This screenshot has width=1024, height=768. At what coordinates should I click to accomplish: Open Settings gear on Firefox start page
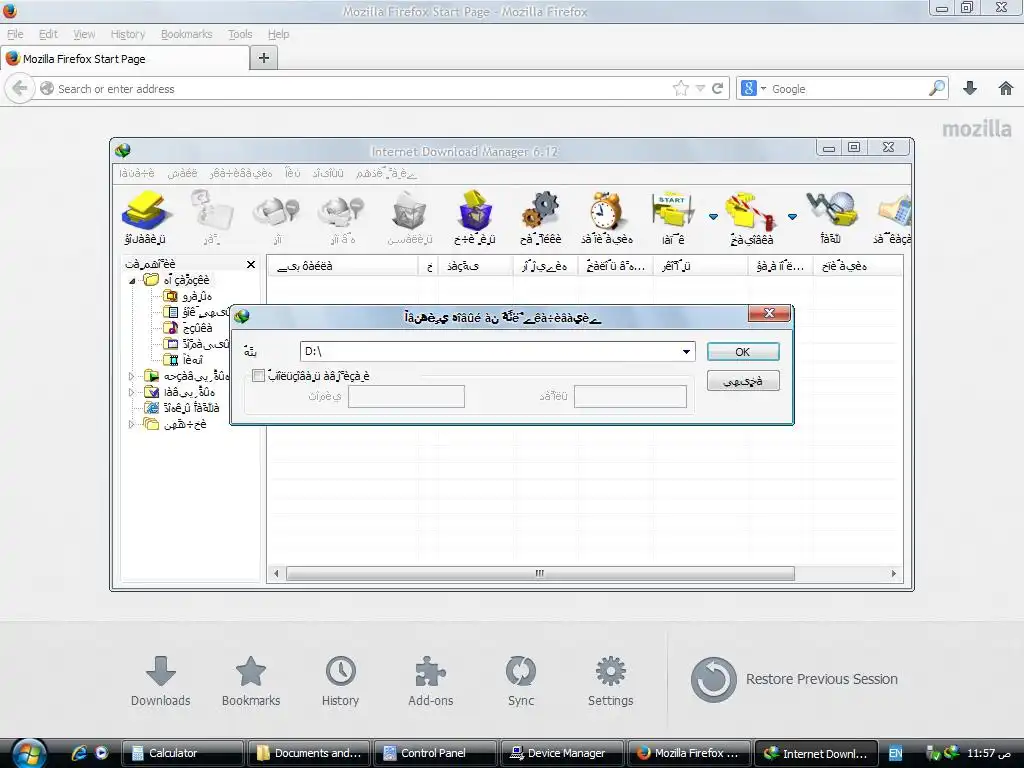[611, 681]
